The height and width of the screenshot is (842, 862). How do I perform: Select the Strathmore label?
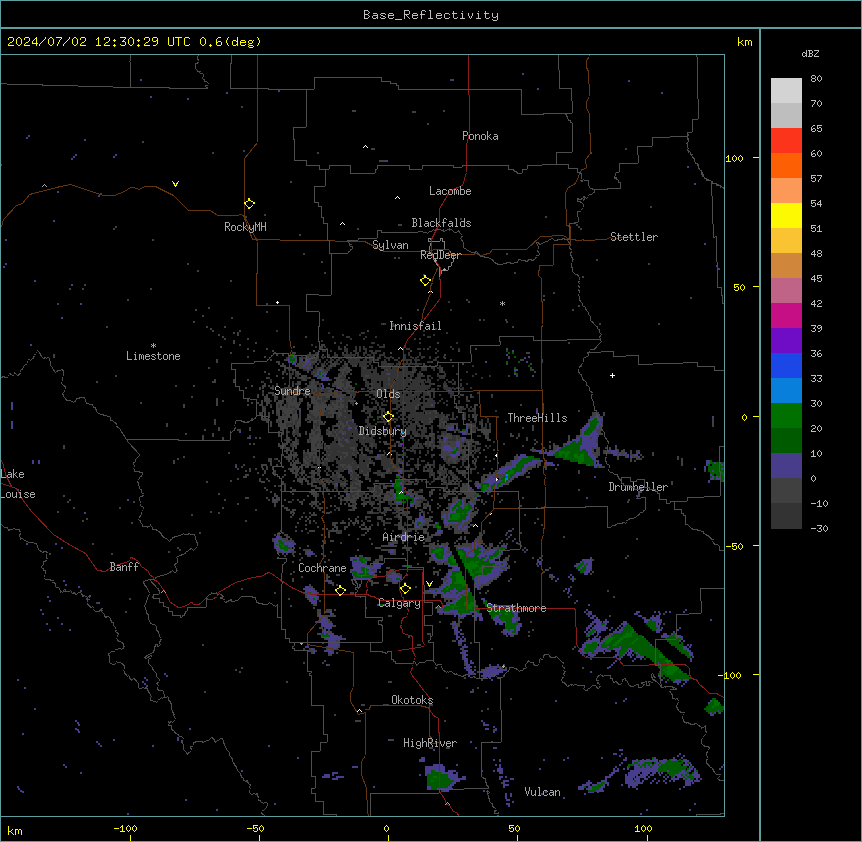click(516, 608)
